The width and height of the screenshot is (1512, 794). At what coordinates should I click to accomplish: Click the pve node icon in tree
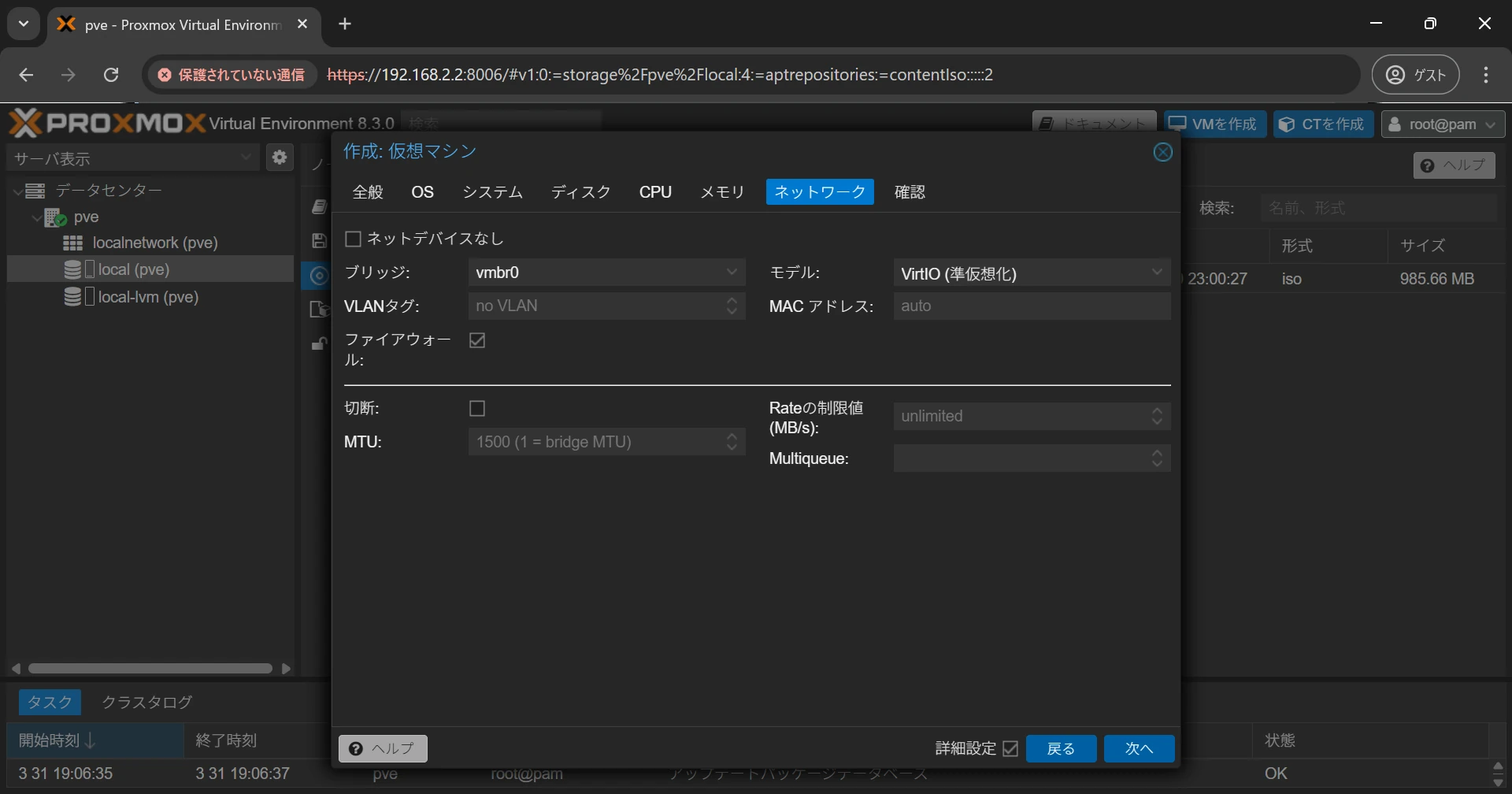tap(55, 217)
